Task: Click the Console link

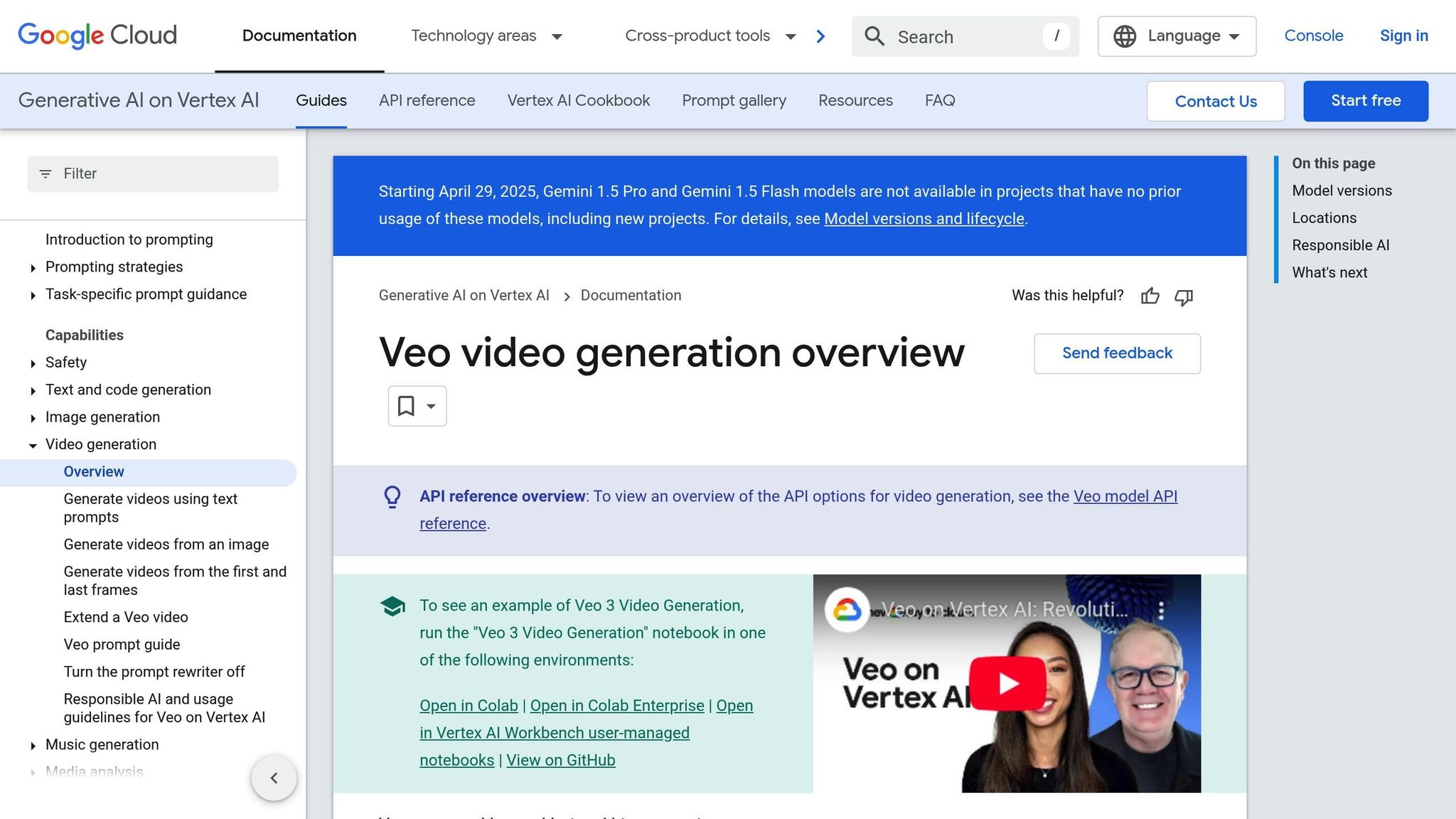Action: click(x=1313, y=36)
